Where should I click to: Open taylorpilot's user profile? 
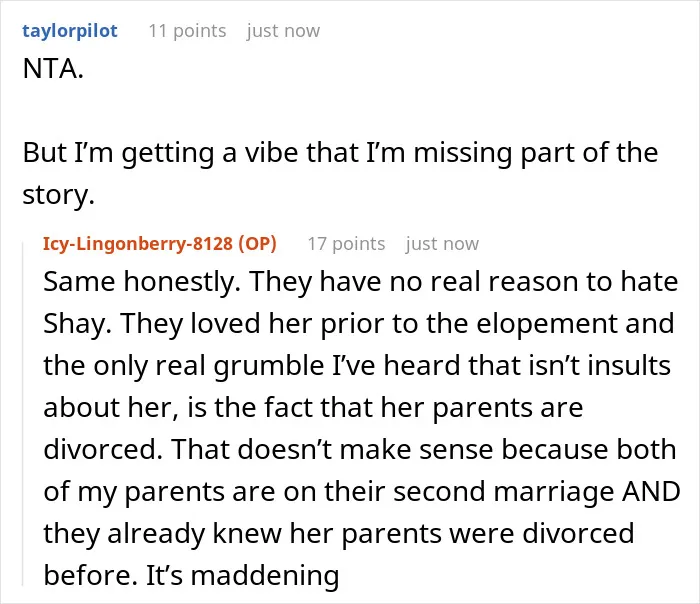[70, 31]
